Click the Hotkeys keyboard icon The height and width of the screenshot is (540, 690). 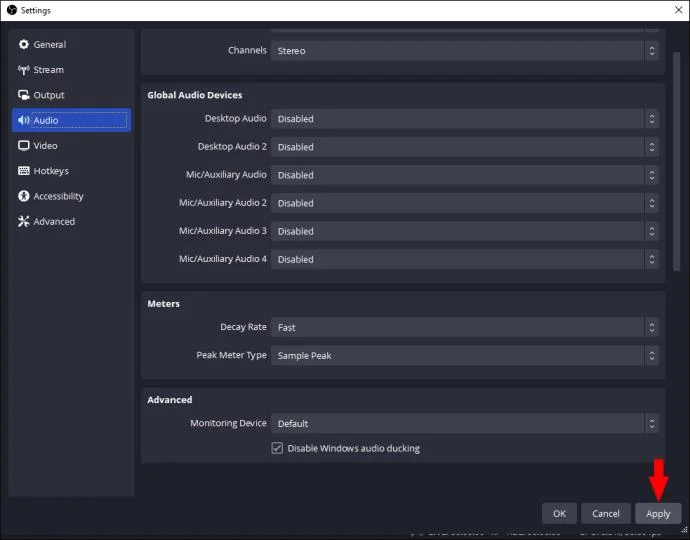pyautogui.click(x=24, y=171)
